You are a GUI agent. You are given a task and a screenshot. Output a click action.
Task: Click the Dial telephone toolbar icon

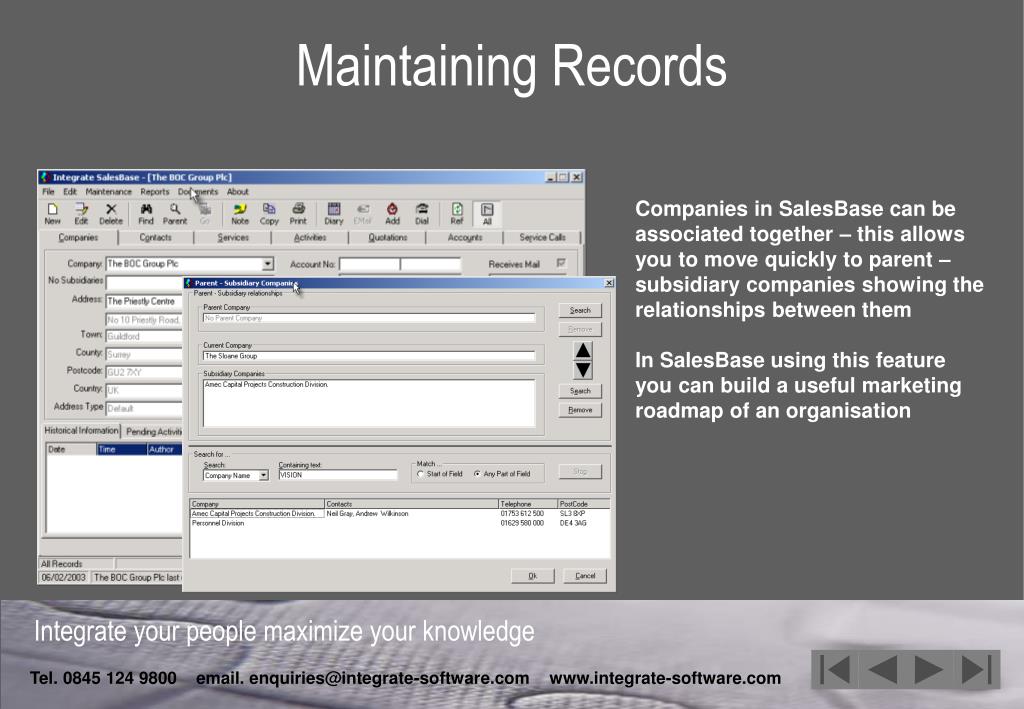pos(422,213)
